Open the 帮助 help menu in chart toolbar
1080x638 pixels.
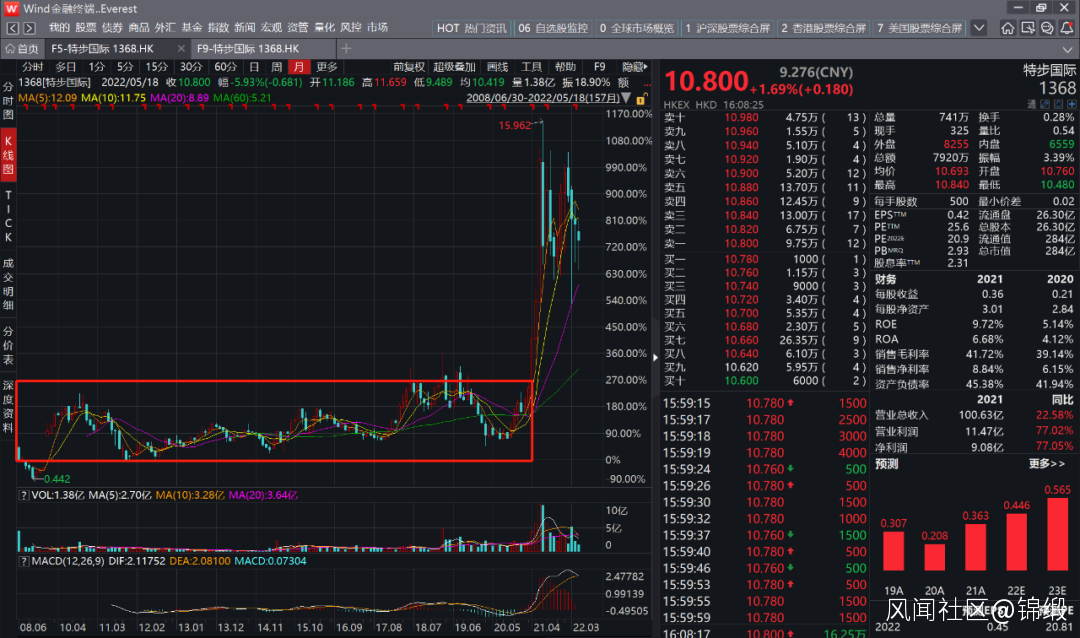[565, 67]
